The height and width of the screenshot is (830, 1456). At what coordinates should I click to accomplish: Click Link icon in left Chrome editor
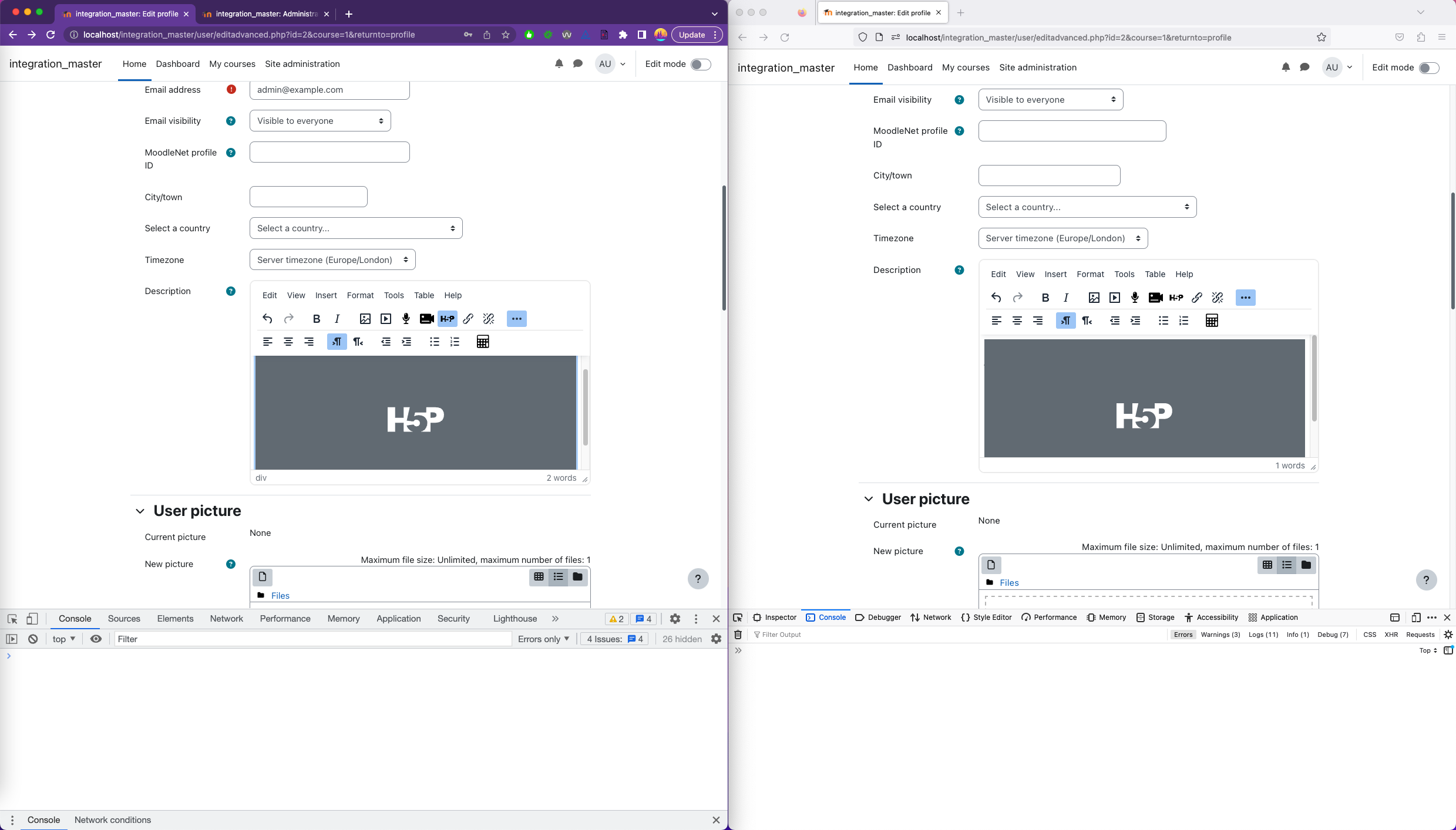pos(468,319)
